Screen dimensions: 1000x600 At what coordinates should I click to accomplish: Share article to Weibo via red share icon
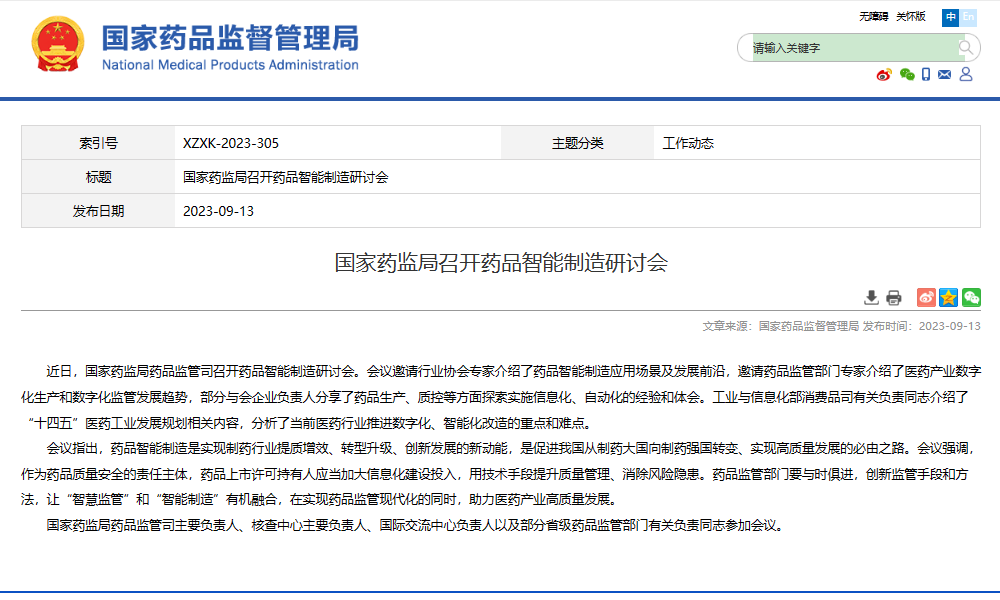coord(926,297)
